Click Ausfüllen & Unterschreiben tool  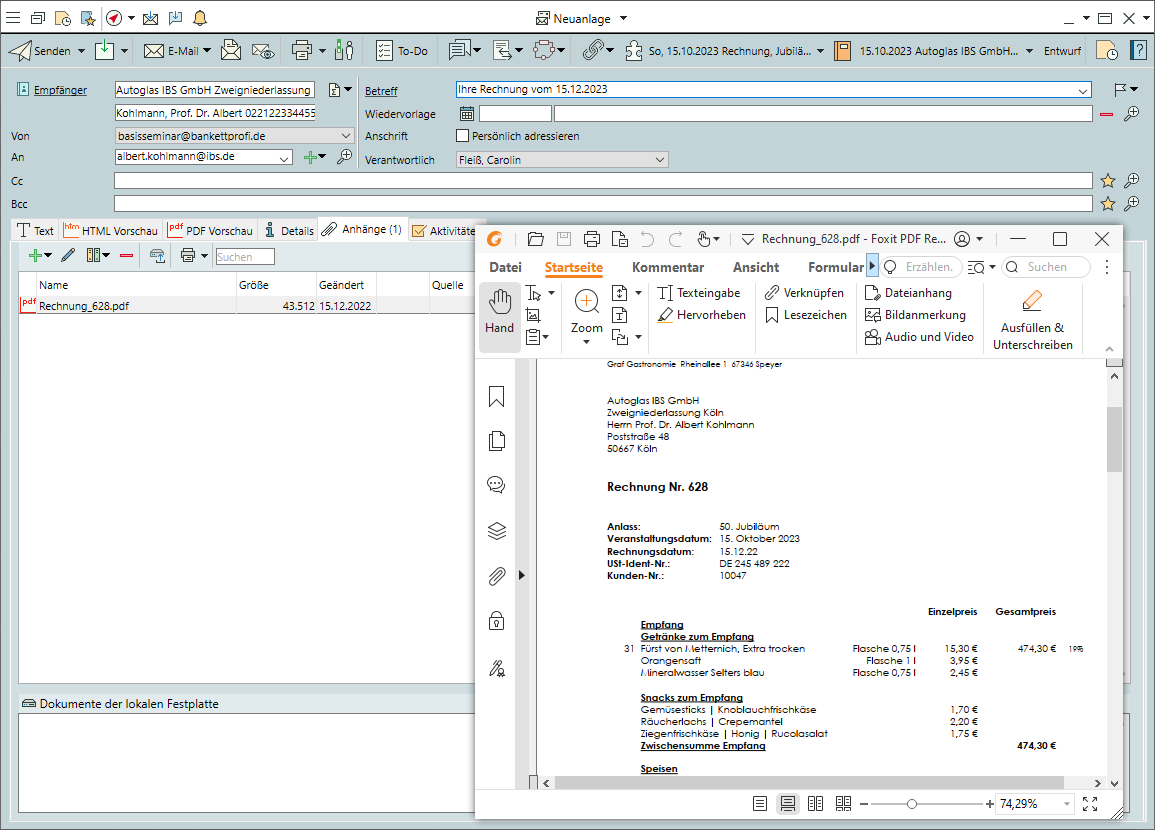[x=1032, y=320]
